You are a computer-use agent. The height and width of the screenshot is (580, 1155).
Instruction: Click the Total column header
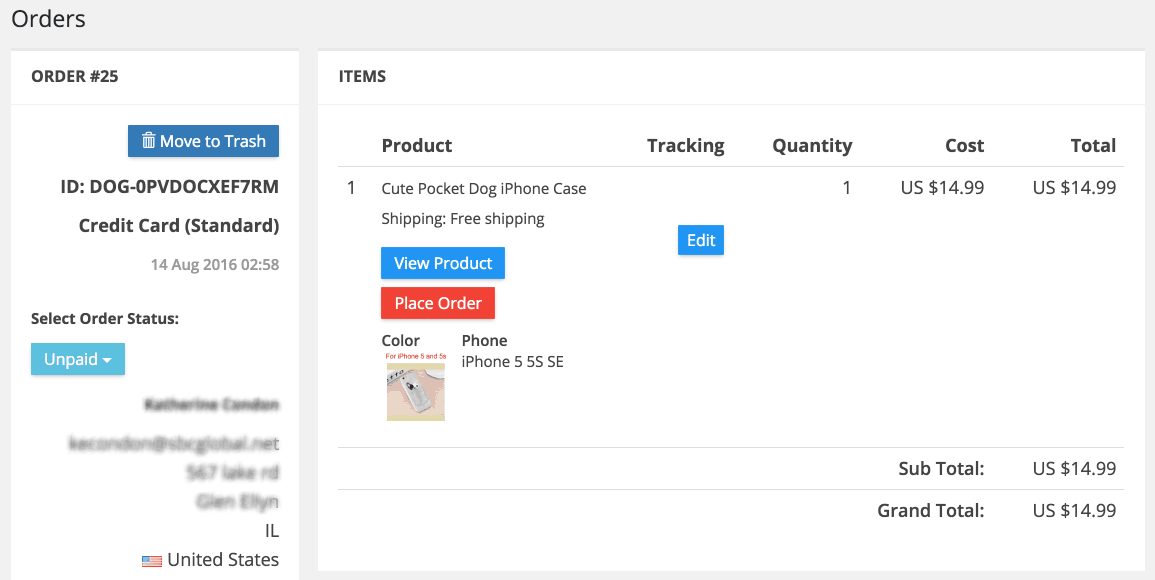pyautogui.click(x=1093, y=146)
